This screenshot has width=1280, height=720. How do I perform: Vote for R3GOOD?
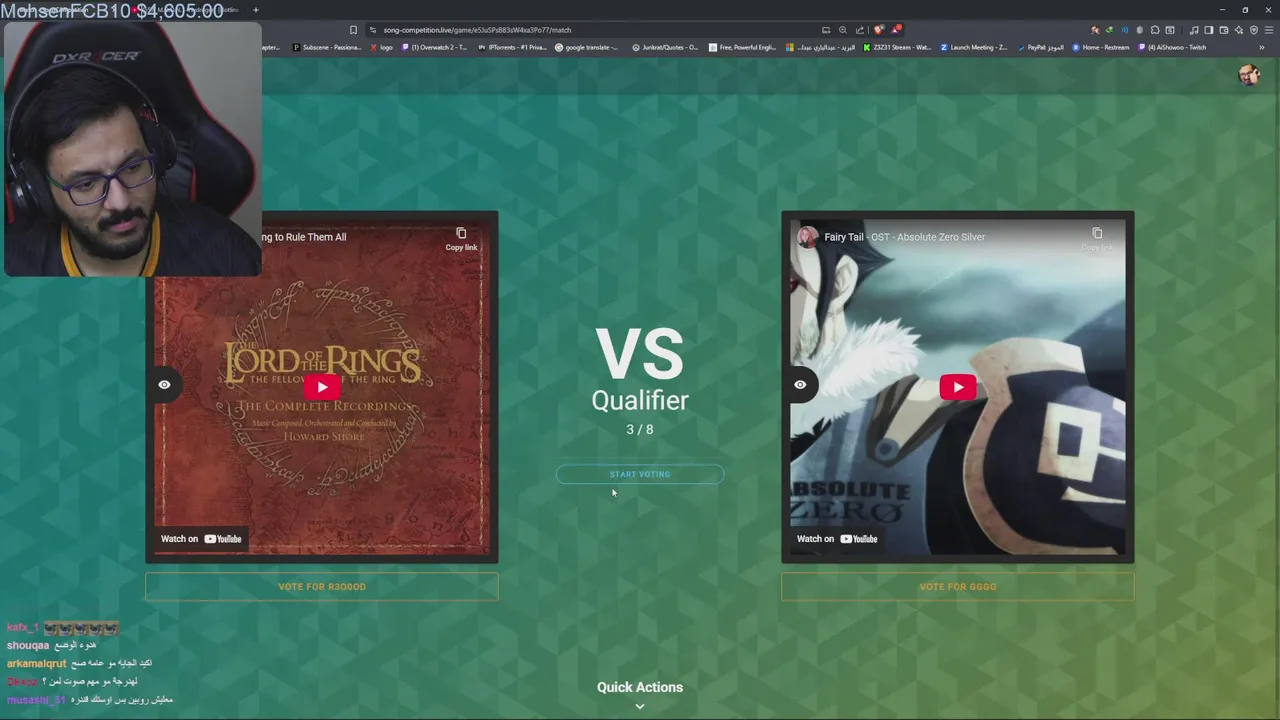click(322, 587)
